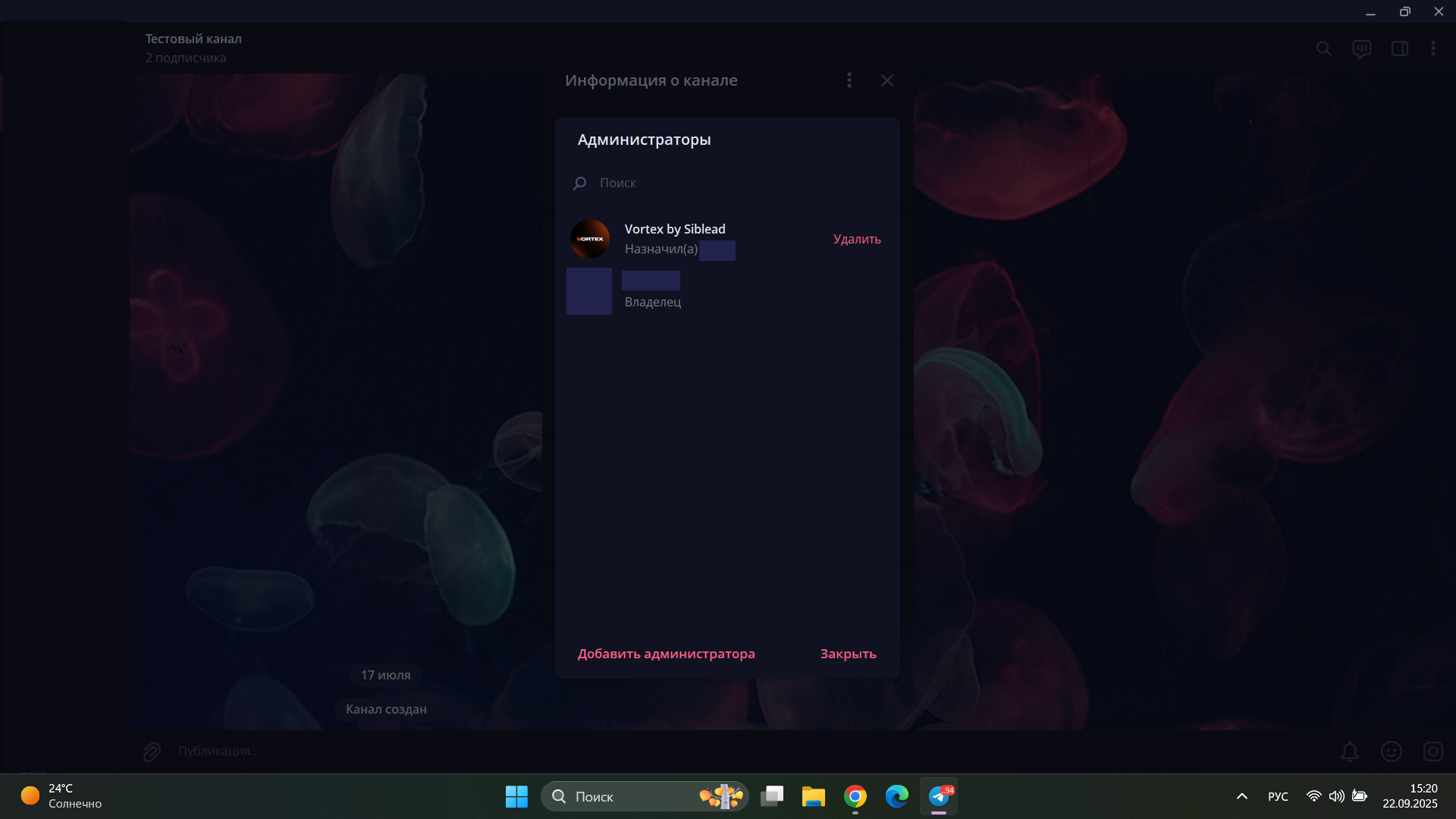Click the Windows Start button
The height and width of the screenshot is (819, 1456).
(x=516, y=796)
